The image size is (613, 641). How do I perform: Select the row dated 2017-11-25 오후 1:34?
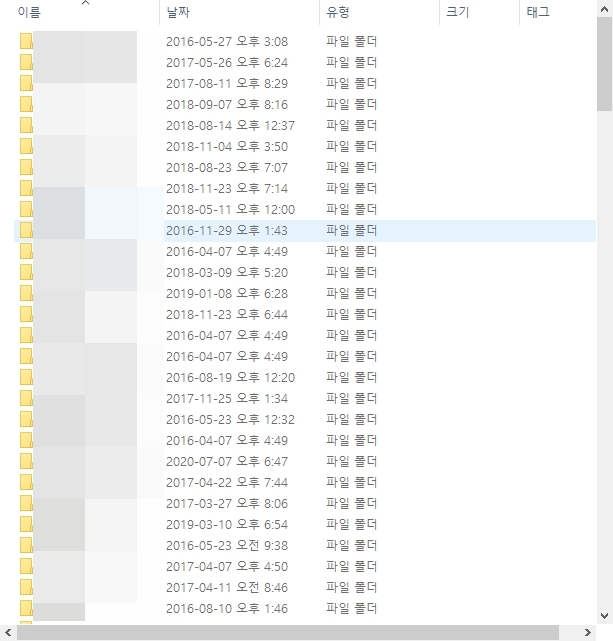point(305,399)
